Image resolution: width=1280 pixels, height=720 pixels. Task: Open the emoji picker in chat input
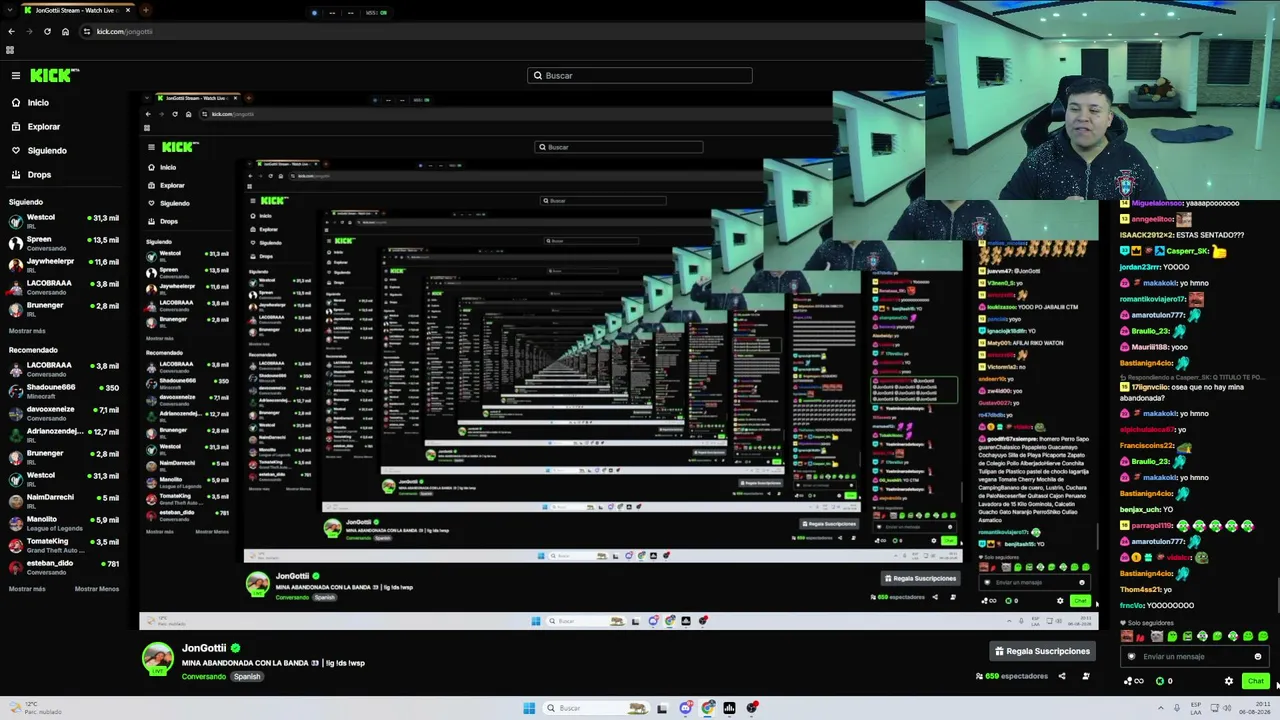1258,657
